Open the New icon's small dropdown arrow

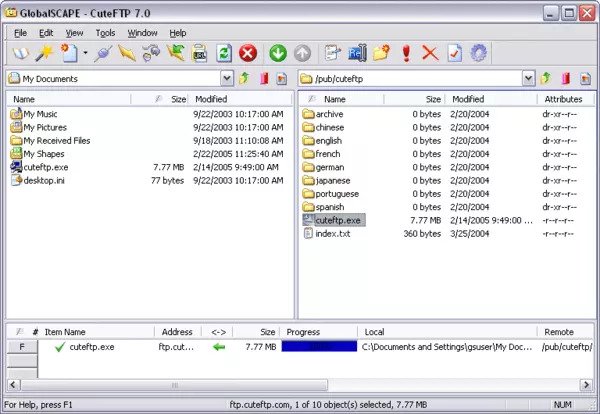85,53
